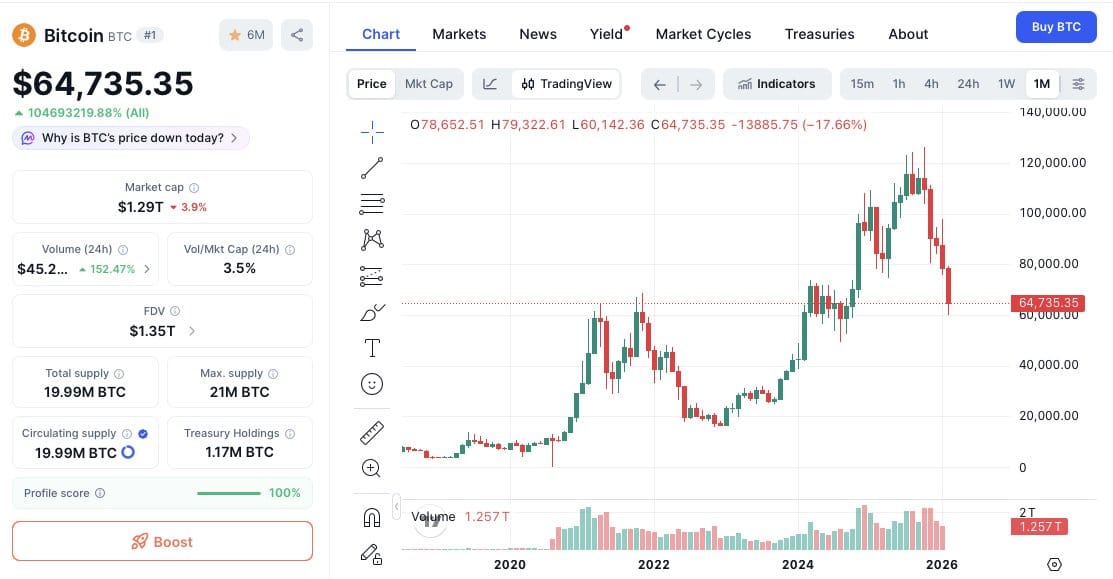The image size is (1113, 579).
Task: Select the brush drawing tool
Action: (x=372, y=313)
